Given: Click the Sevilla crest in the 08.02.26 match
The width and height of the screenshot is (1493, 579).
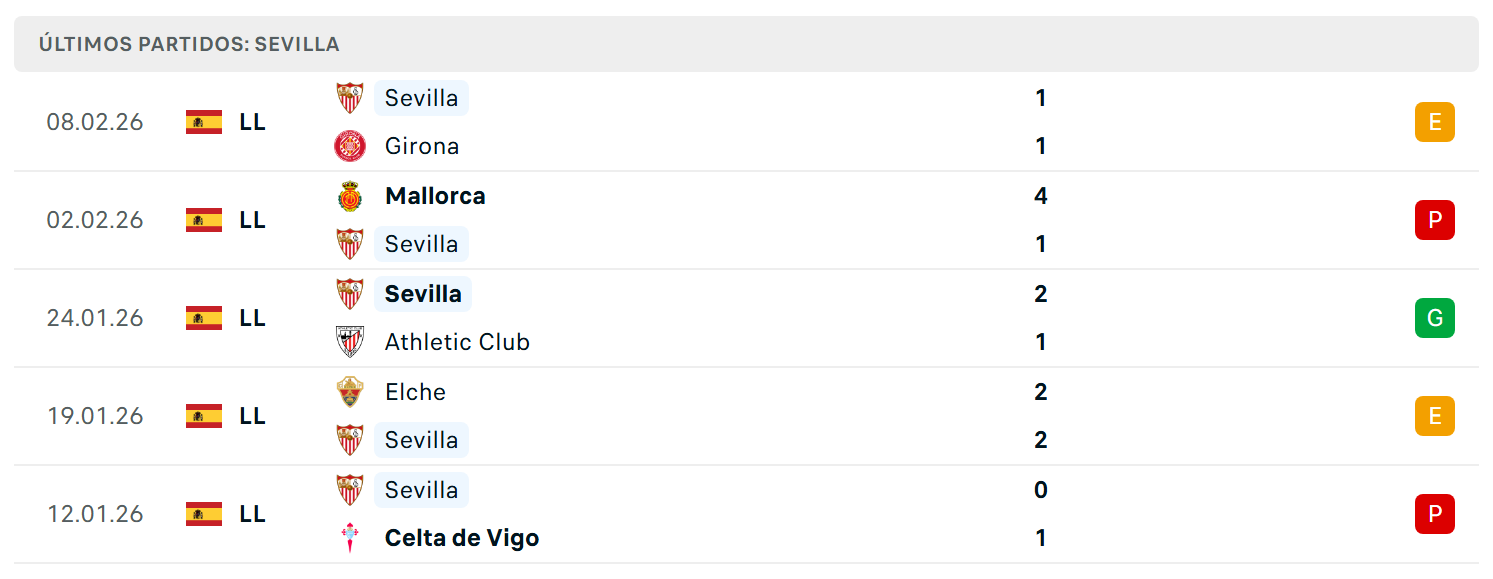Looking at the screenshot, I should [x=350, y=98].
